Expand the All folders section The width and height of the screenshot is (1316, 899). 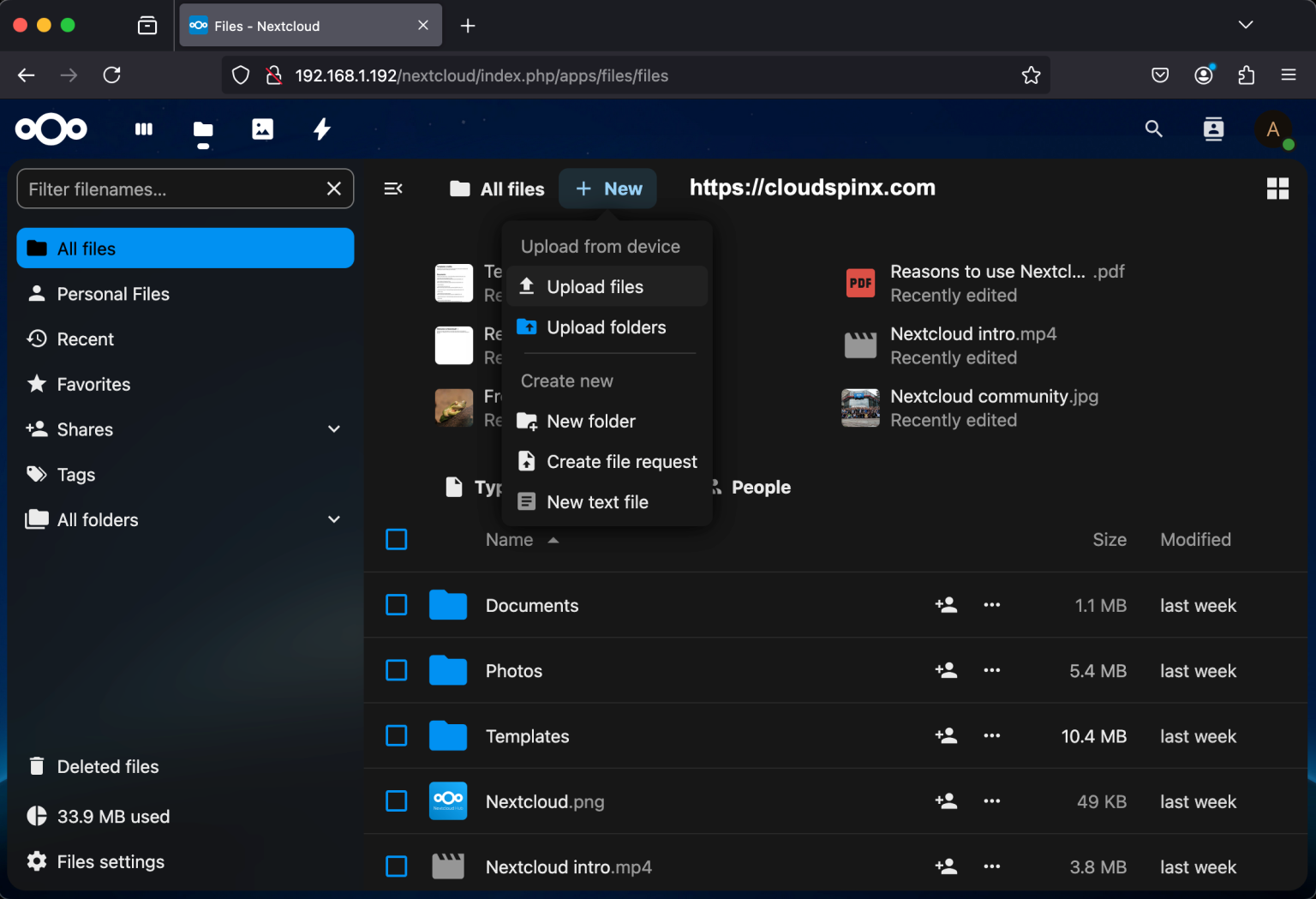click(x=333, y=519)
